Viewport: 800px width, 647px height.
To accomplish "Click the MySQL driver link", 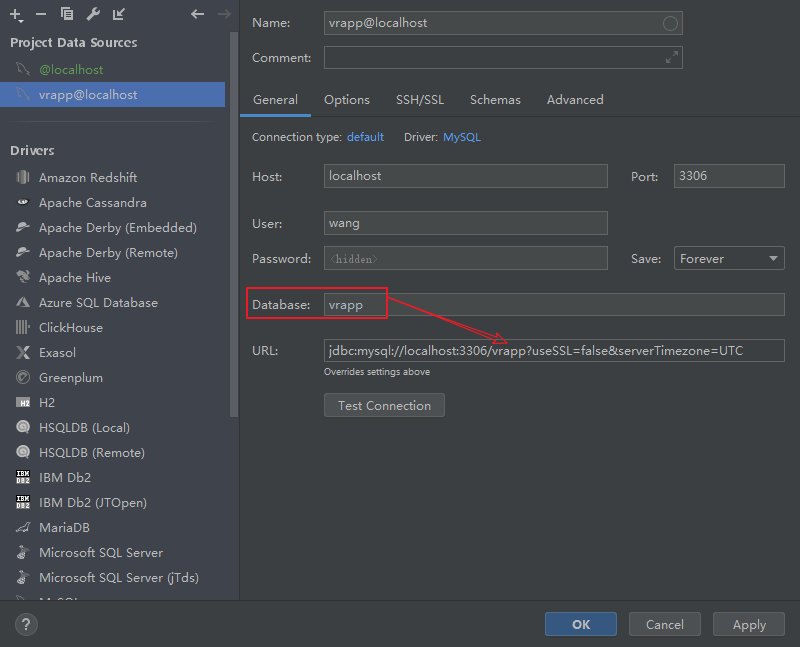I will coord(461,136).
